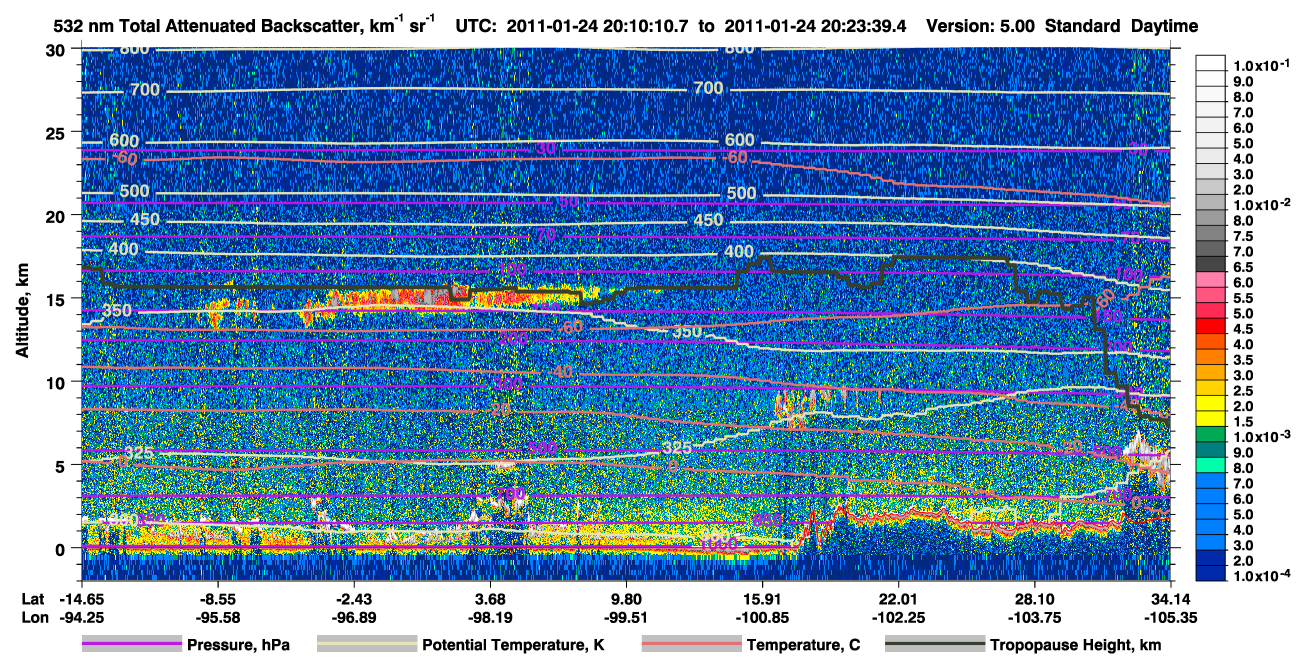The height and width of the screenshot is (667, 1300).
Task: Click the darkest blue swatch at colorbar bottom
Action: (x=1211, y=572)
